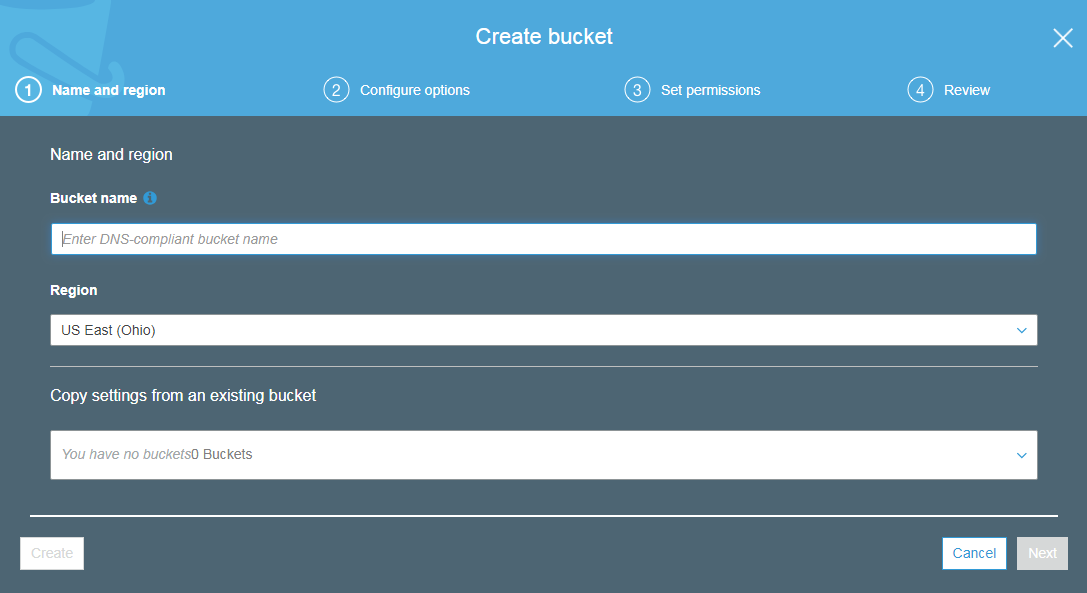Click the step 3 circle icon
The image size is (1087, 593).
click(x=637, y=90)
